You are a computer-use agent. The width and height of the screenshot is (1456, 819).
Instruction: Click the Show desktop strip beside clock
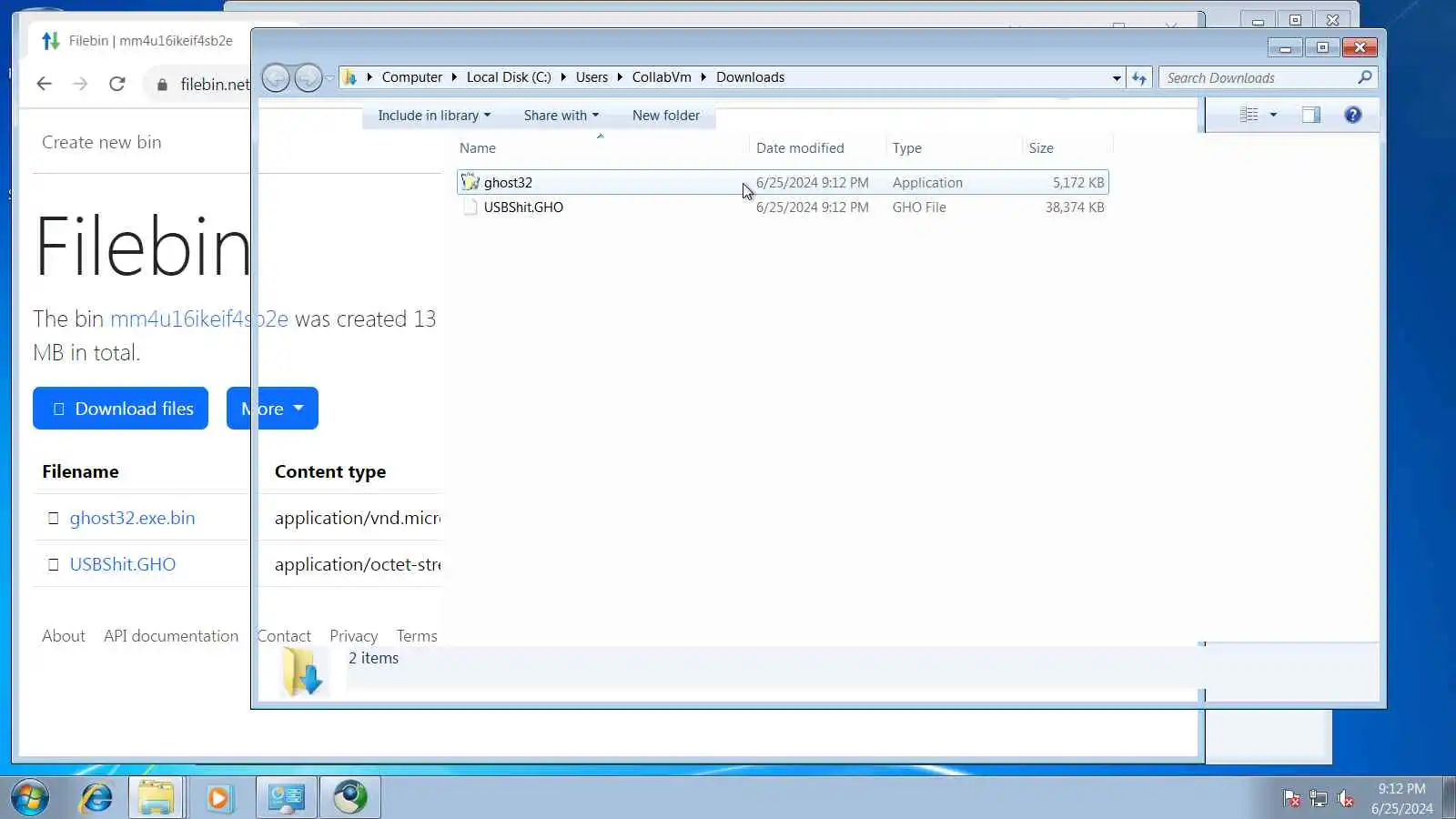tap(1449, 798)
